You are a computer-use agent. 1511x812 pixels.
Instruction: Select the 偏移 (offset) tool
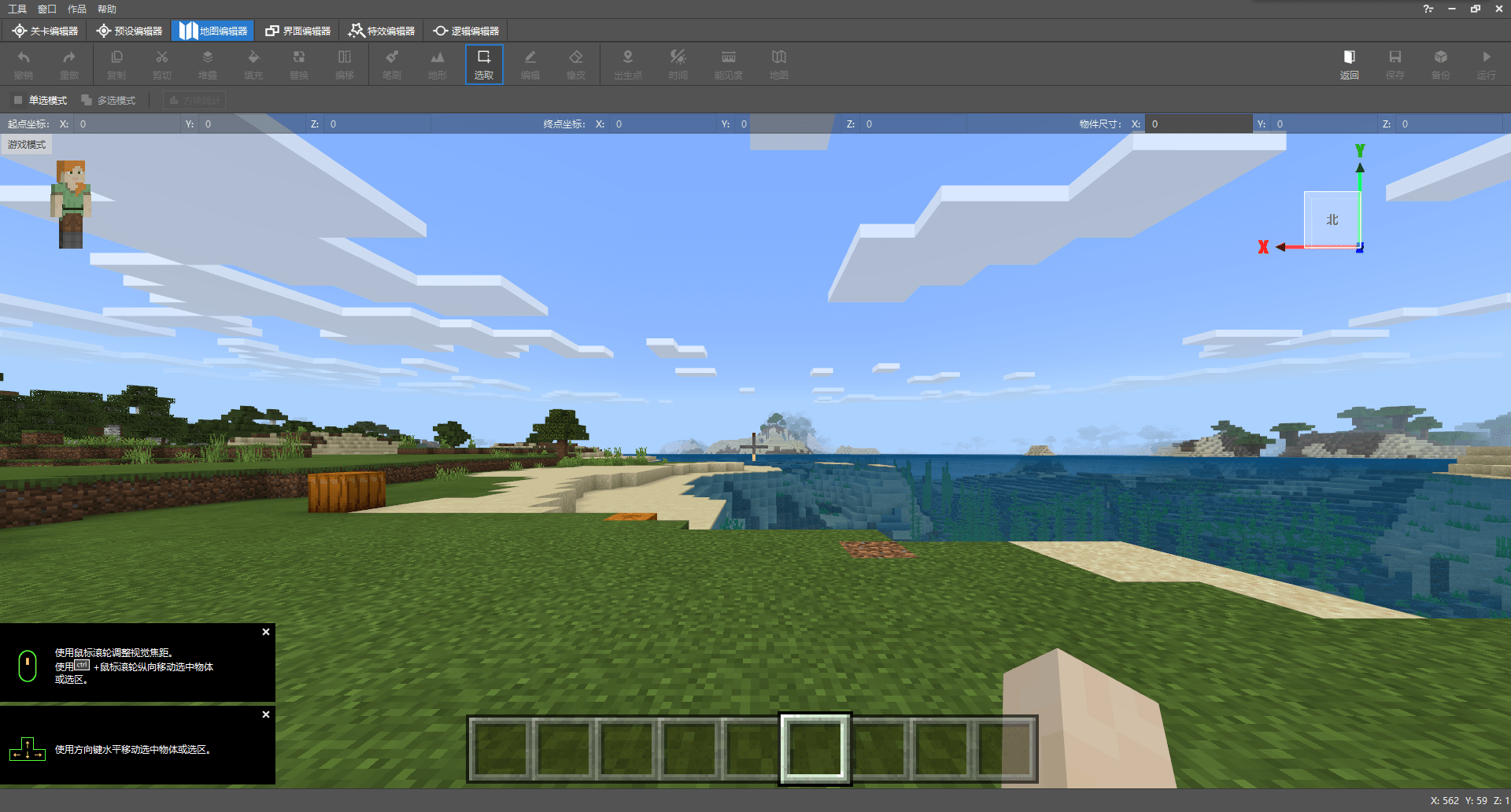345,64
